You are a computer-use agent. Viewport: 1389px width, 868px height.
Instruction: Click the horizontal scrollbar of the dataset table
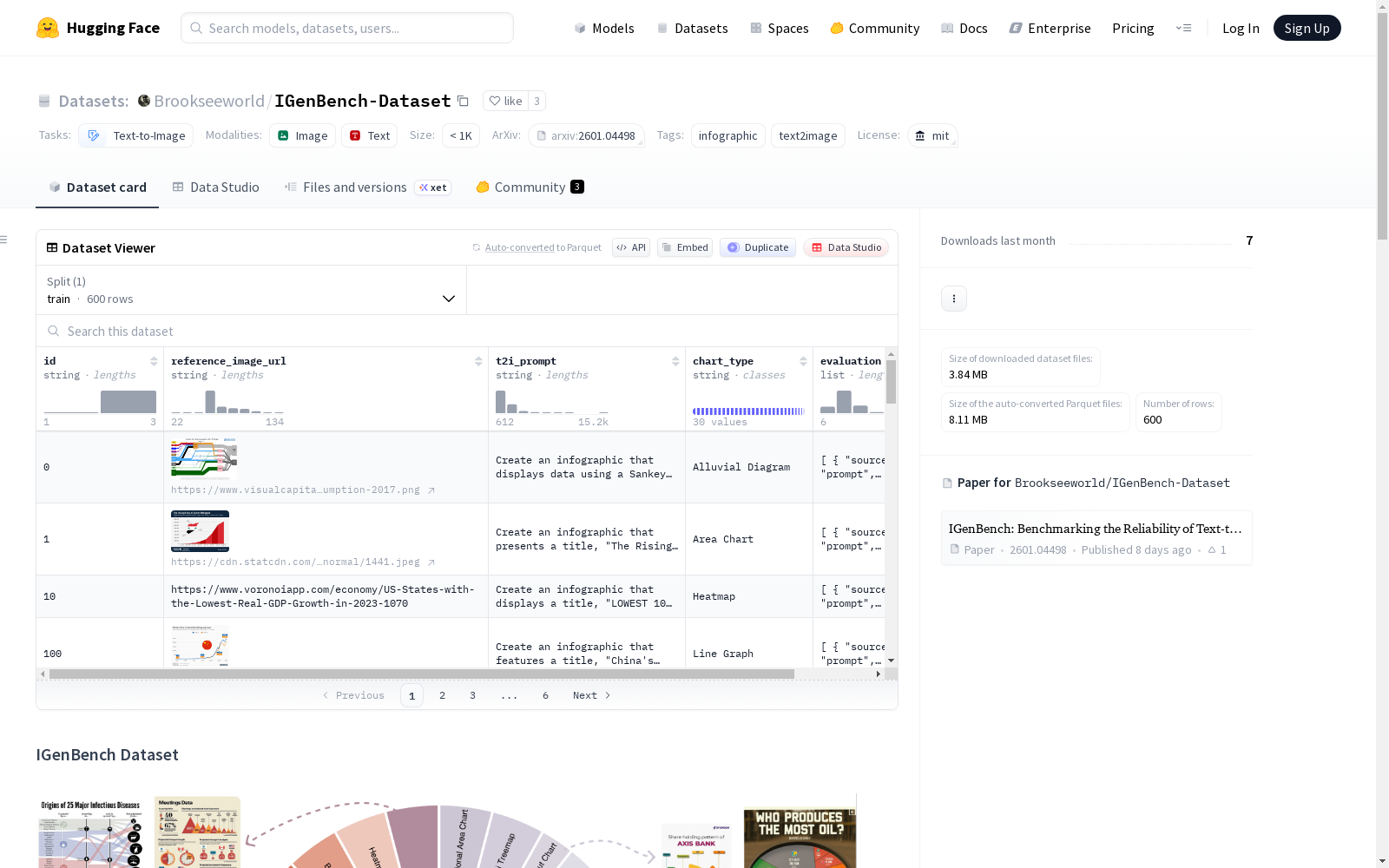[x=422, y=674]
